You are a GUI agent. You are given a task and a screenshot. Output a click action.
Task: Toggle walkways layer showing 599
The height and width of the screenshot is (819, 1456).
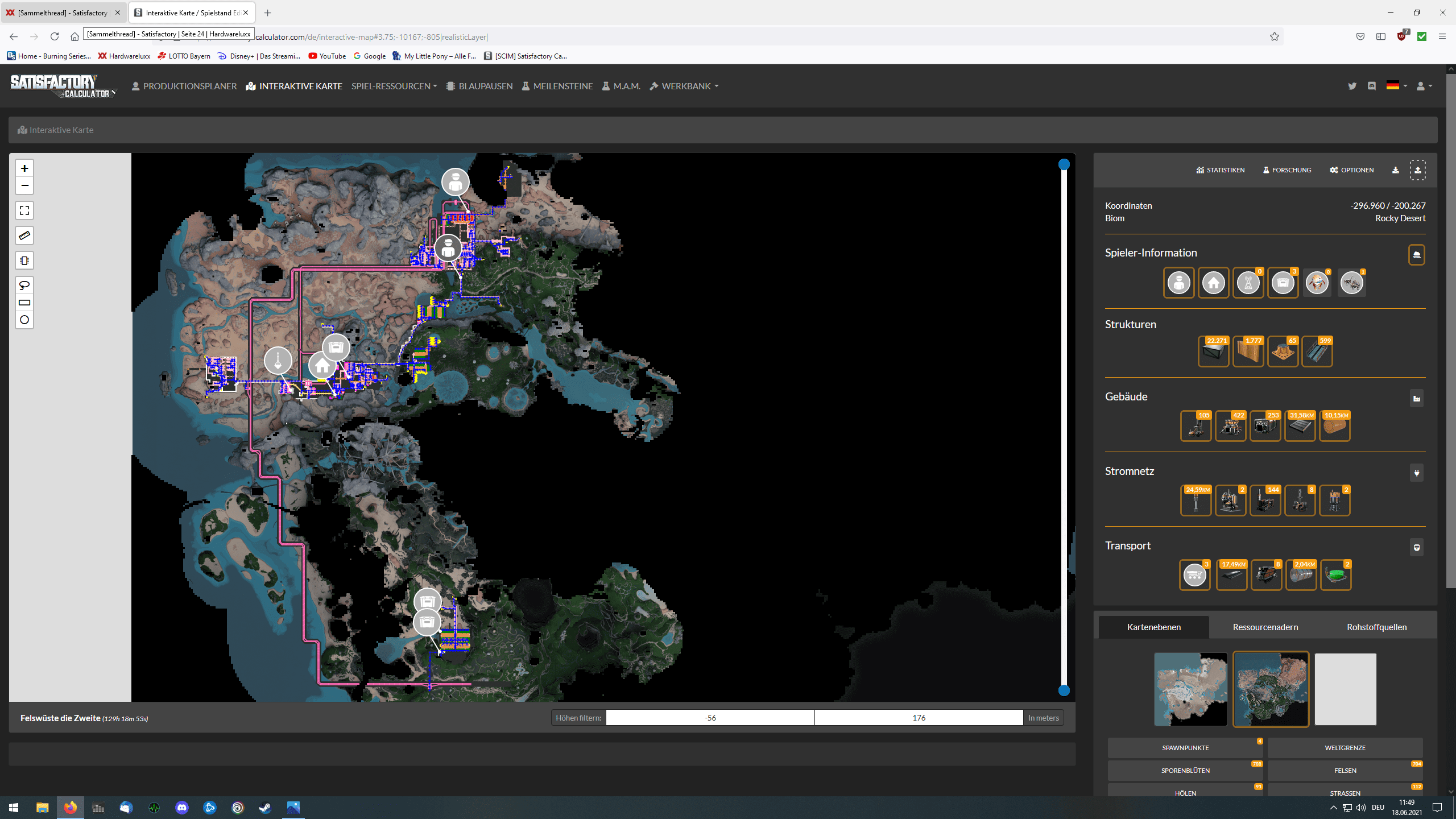click(x=1317, y=351)
